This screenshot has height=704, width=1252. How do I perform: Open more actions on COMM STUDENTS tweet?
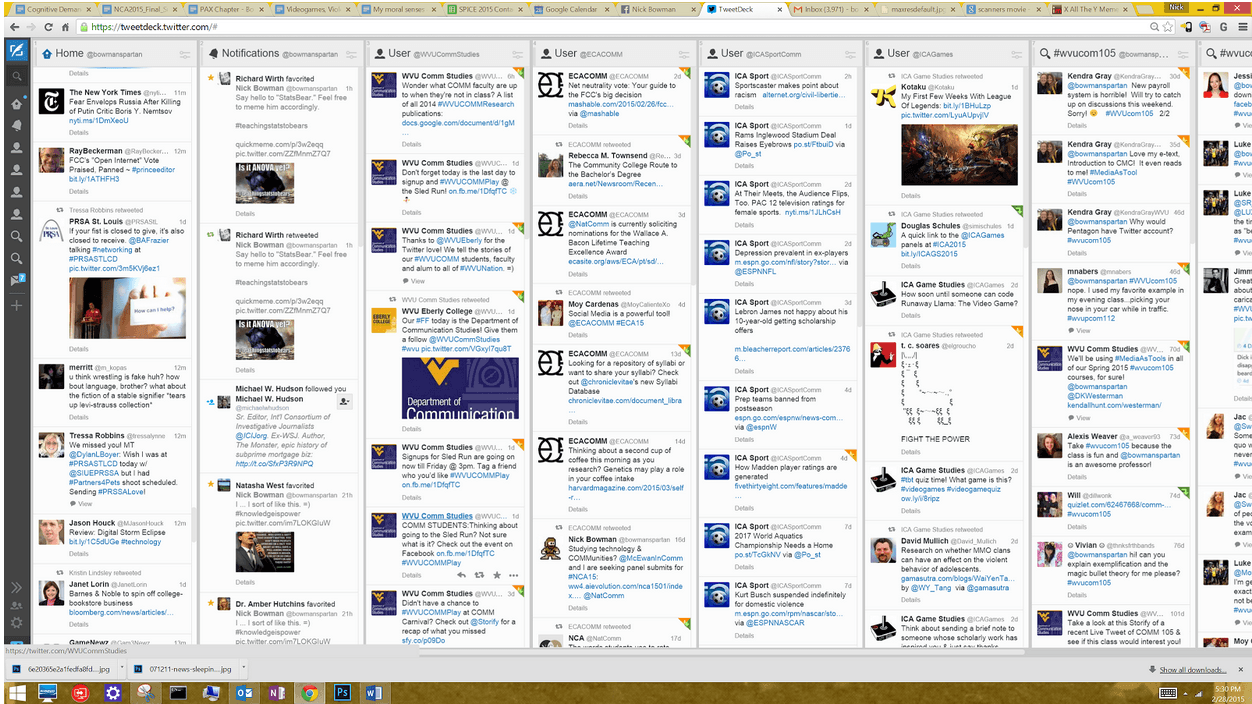click(x=514, y=576)
